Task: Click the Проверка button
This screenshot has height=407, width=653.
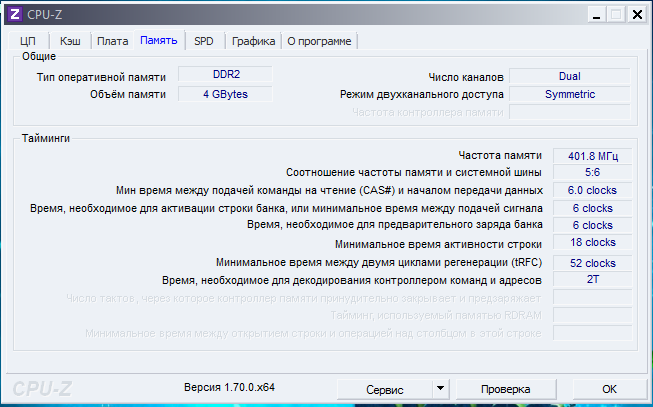Action: pos(504,388)
